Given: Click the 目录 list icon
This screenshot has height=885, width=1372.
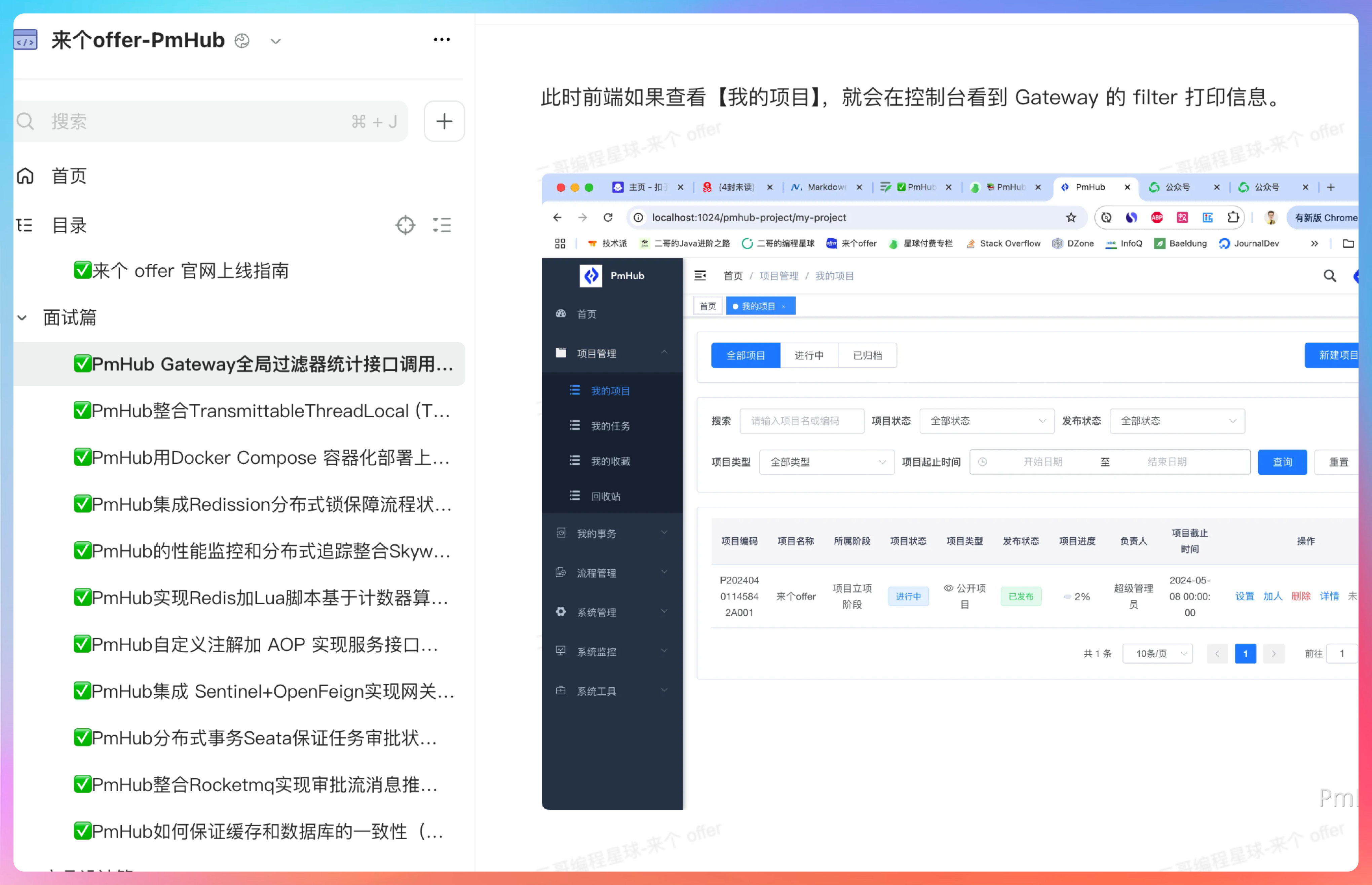Looking at the screenshot, I should click(24, 225).
